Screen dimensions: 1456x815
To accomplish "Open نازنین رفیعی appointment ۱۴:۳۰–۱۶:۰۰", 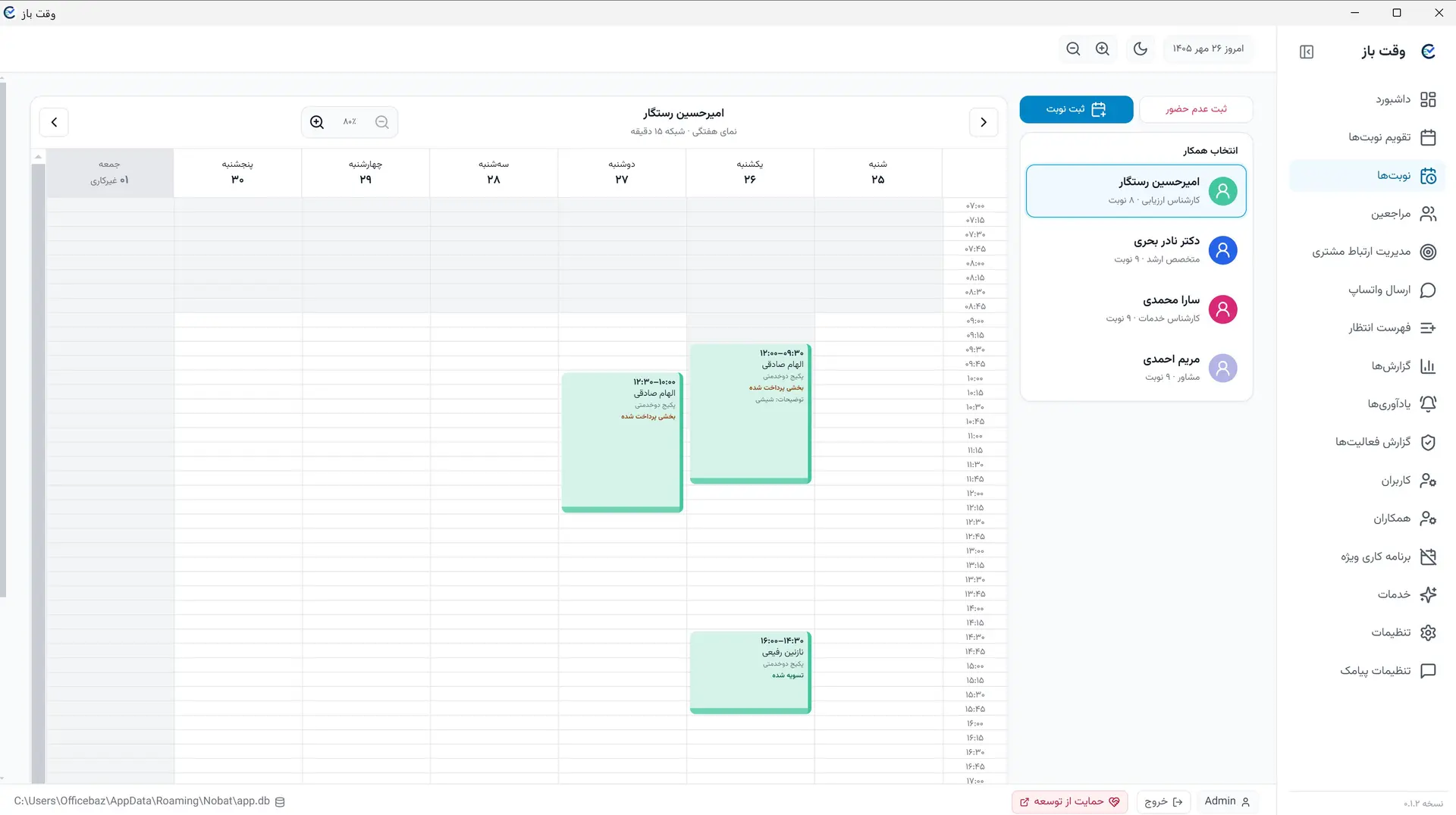I will 750,672.
